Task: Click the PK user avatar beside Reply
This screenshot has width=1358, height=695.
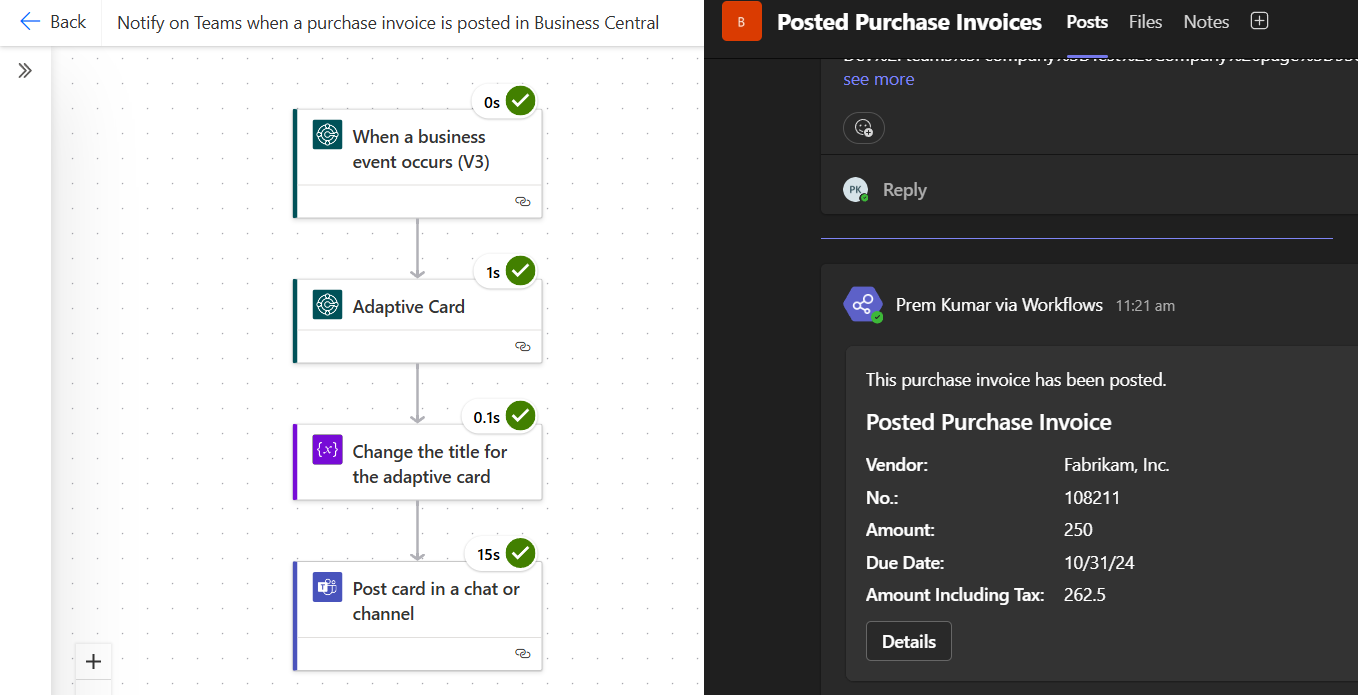Action: click(x=855, y=190)
